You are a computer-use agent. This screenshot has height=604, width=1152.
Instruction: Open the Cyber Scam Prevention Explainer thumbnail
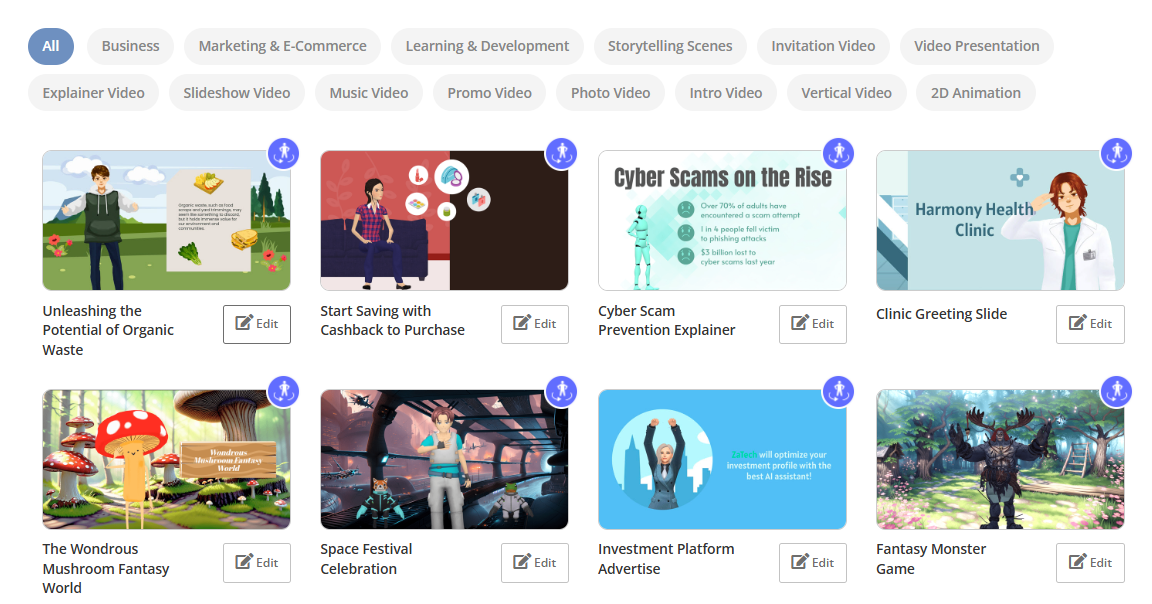point(722,220)
